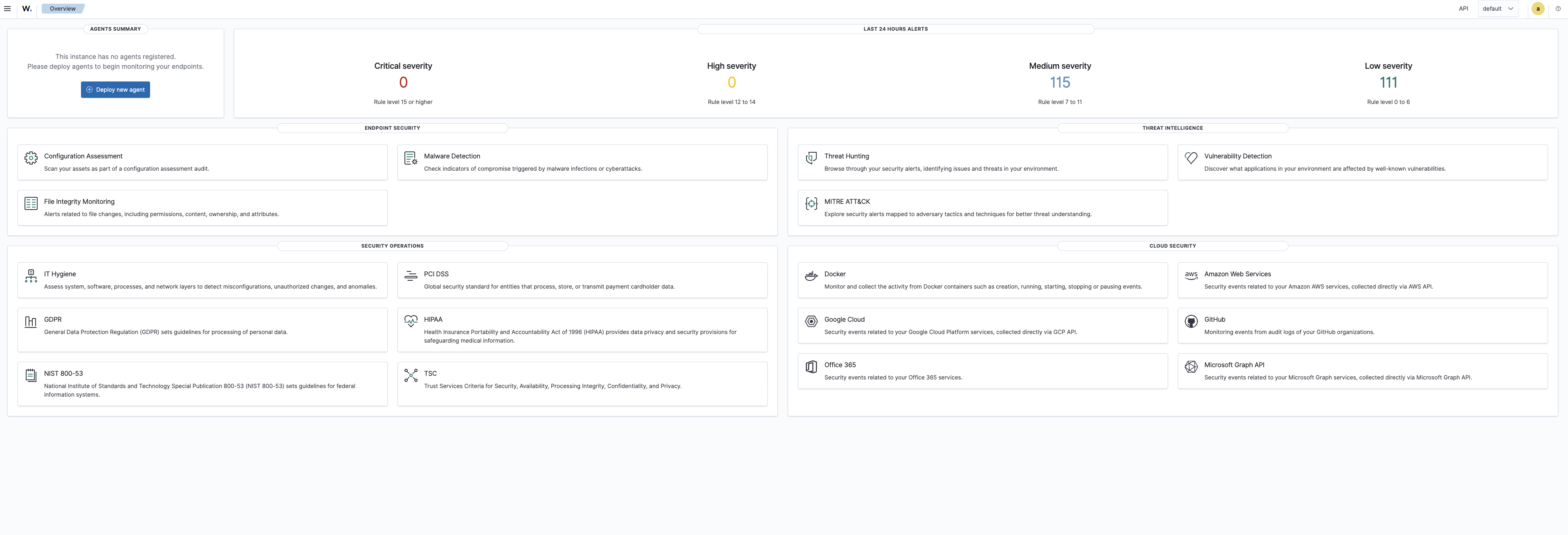The width and height of the screenshot is (1568, 535).
Task: Click the IT Hygiene icon
Action: point(31,276)
